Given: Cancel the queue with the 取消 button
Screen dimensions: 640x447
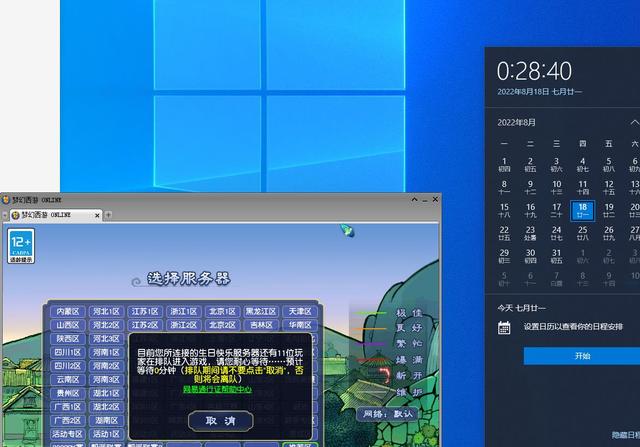Looking at the screenshot, I should pyautogui.click(x=220, y=420).
